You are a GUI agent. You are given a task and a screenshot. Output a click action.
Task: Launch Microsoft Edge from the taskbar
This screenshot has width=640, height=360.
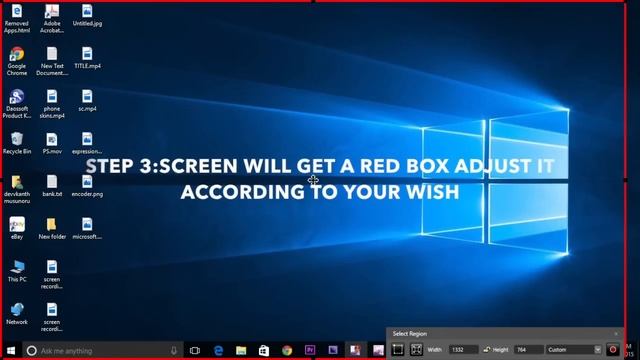[218, 351]
